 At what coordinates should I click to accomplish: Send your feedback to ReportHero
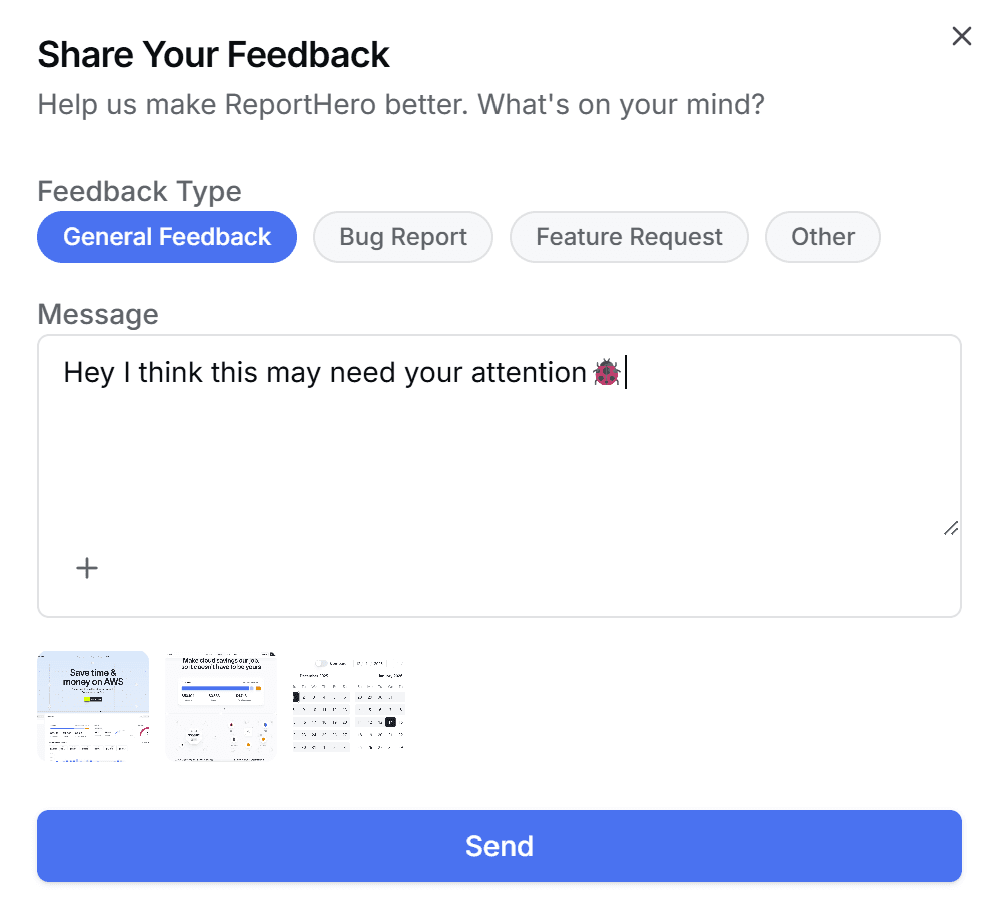[499, 846]
